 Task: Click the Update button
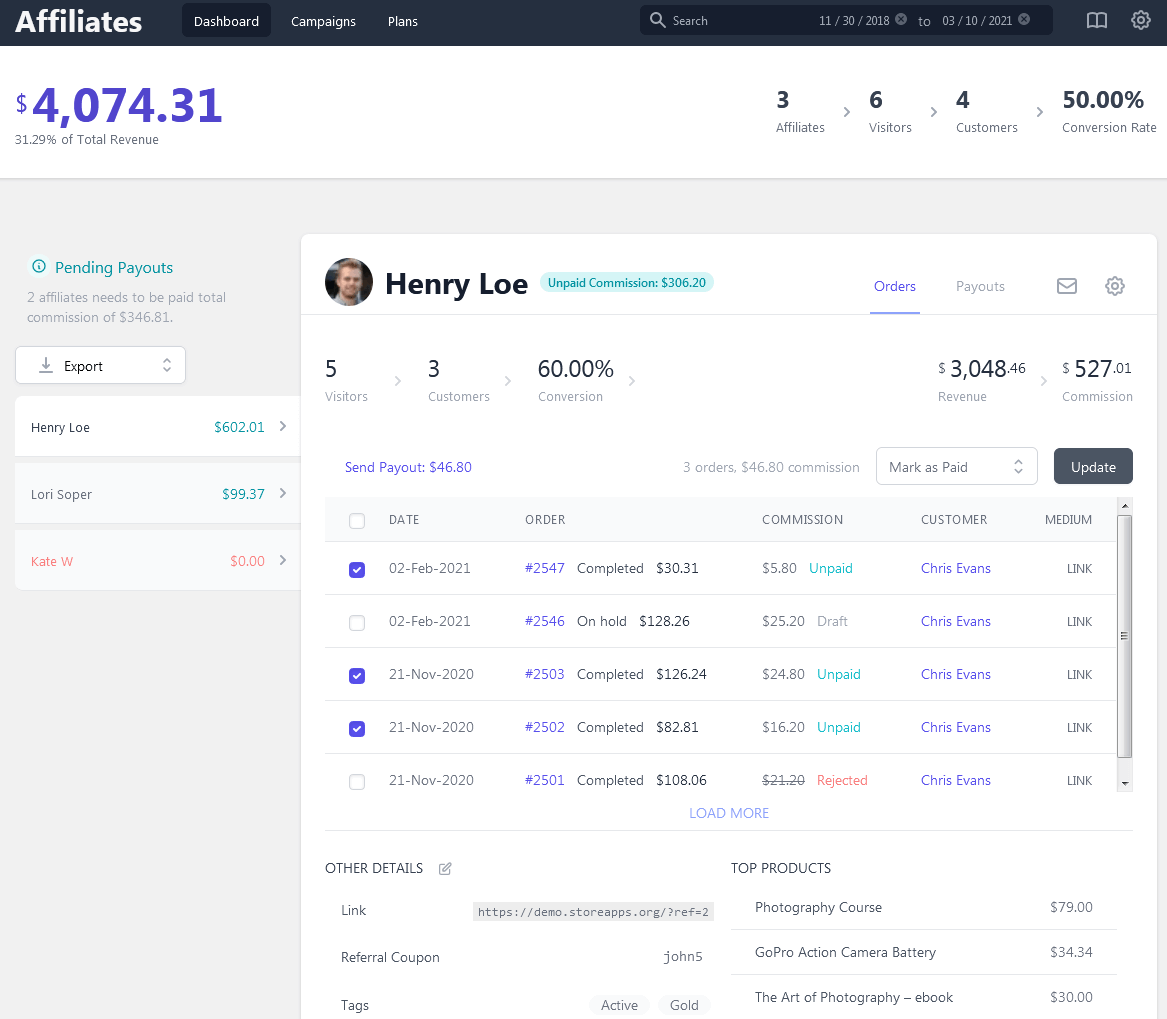[1093, 467]
